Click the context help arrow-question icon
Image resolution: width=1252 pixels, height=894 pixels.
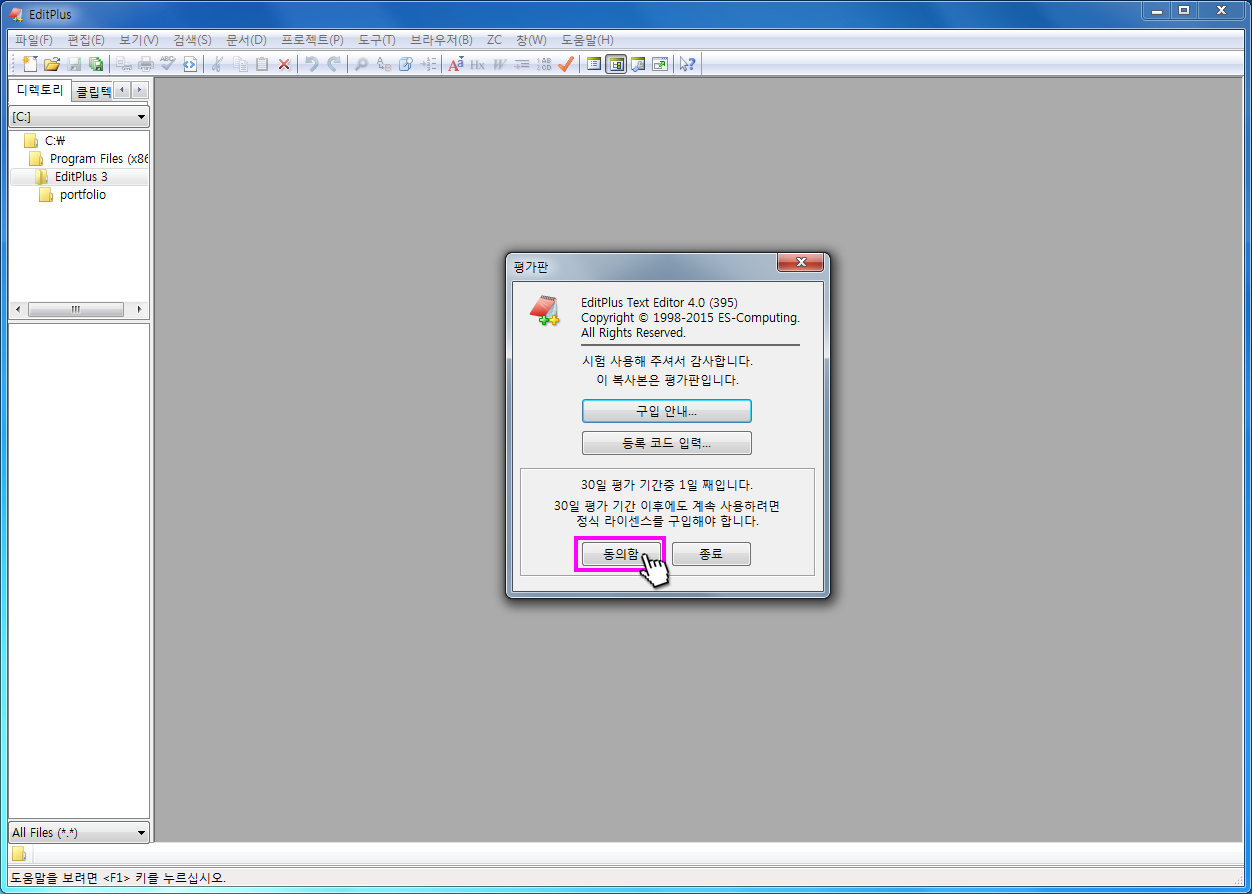pyautogui.click(x=687, y=64)
